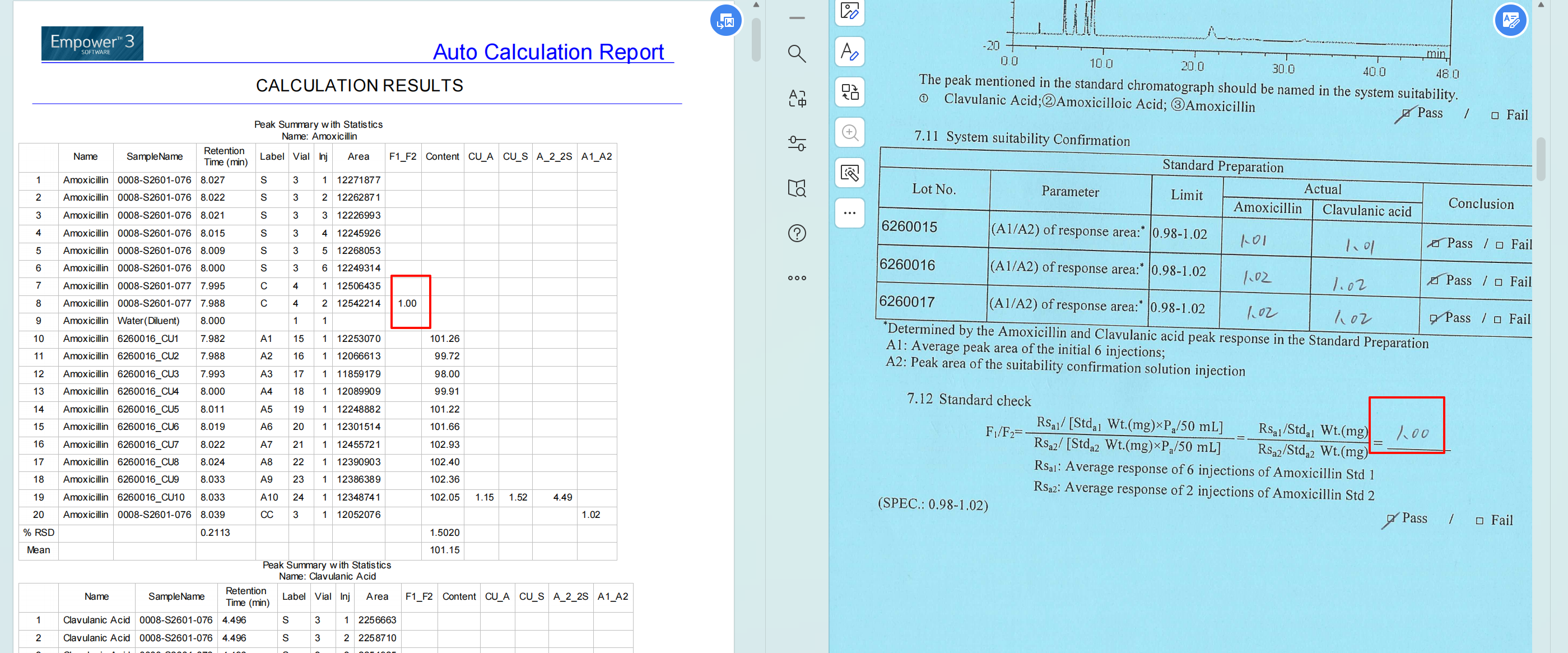Click the blue edit-text floating button on the right document
This screenshot has height=653, width=1568.
1511,21
